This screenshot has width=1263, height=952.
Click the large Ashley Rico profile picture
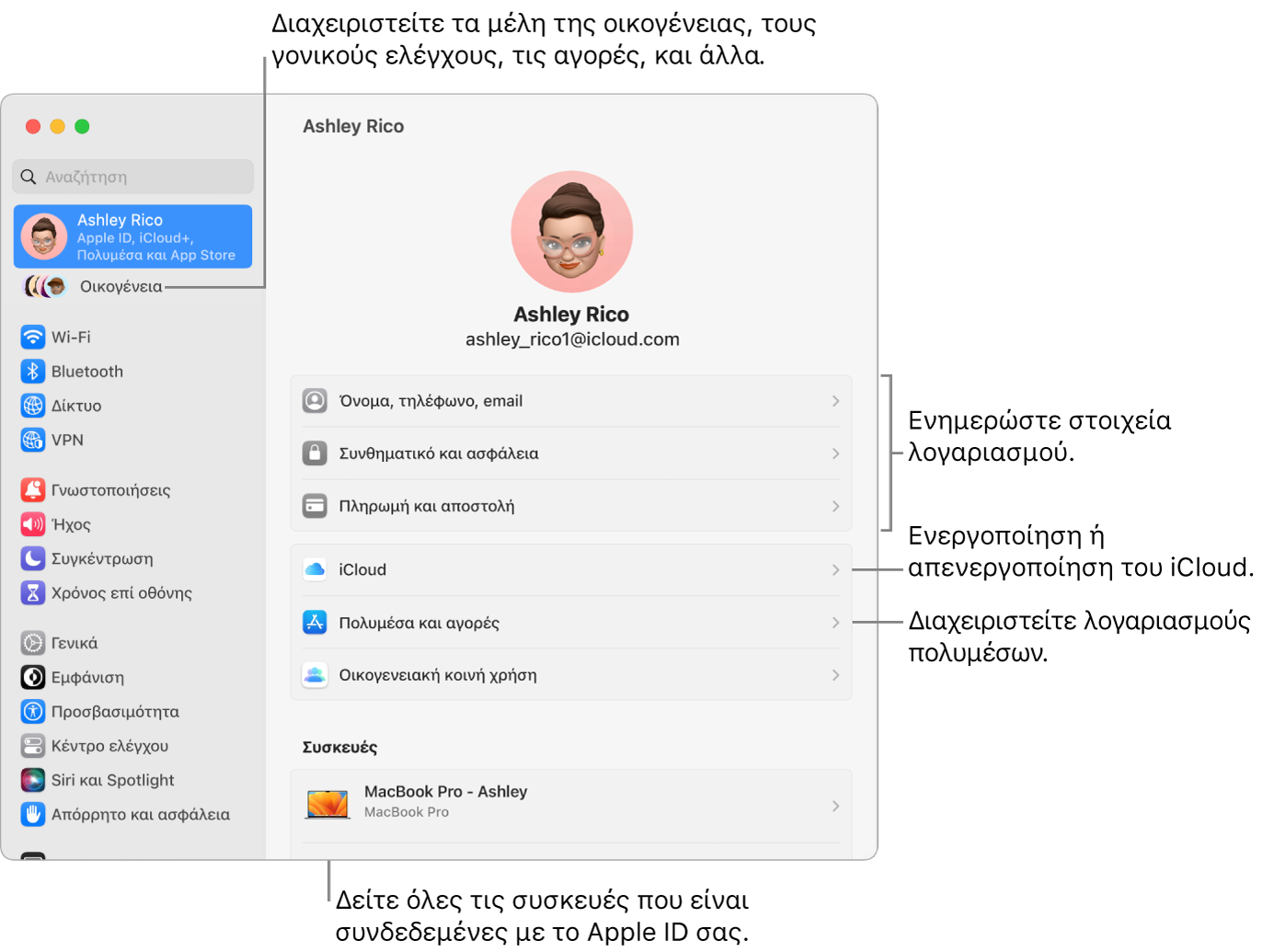[x=571, y=232]
